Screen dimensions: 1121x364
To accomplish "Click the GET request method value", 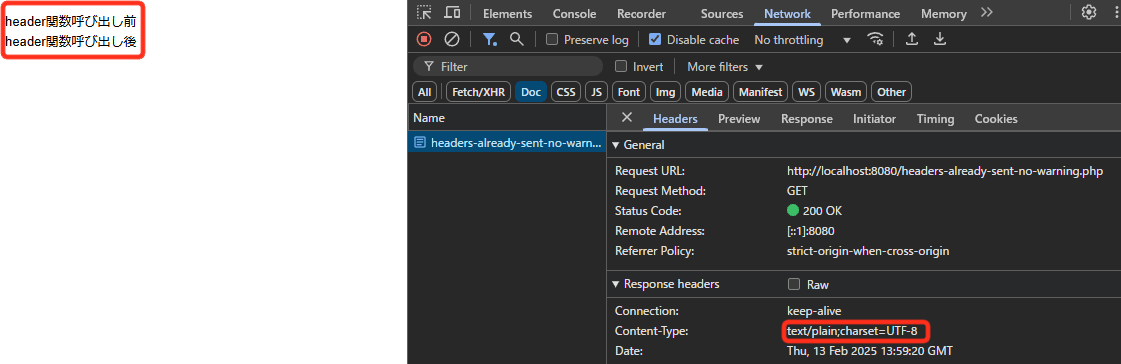I will (x=796, y=191).
